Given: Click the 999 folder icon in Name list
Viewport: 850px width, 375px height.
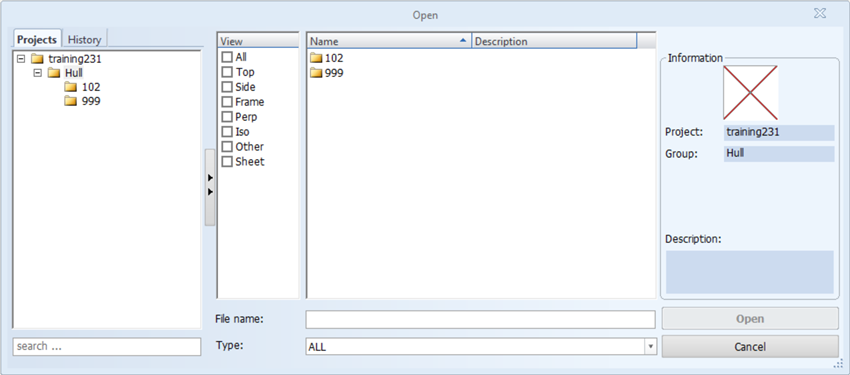Looking at the screenshot, I should pyautogui.click(x=316, y=73).
